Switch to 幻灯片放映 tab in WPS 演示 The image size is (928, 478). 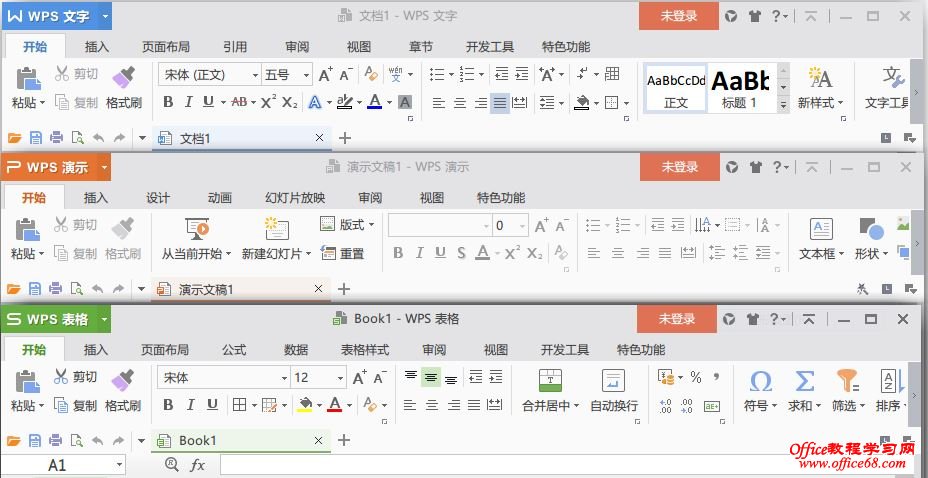tap(295, 198)
